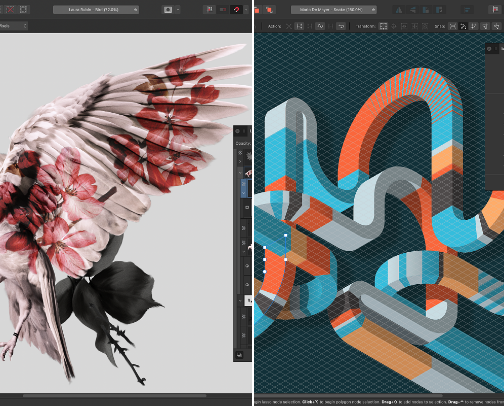Toggle the Transform mode node box icon
The image size is (504, 406).
coord(383,26)
